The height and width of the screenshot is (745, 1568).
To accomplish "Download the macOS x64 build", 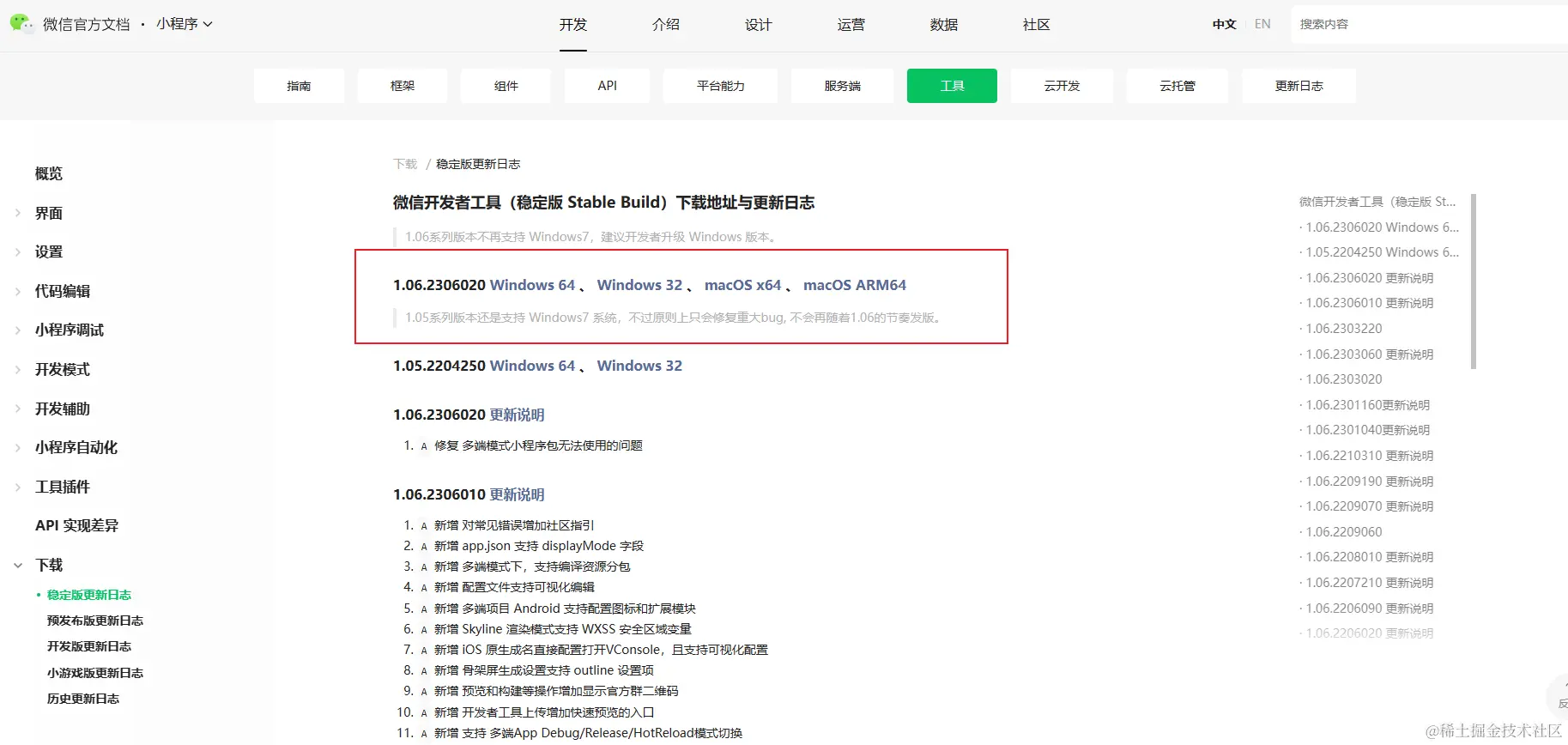I will coord(743,285).
